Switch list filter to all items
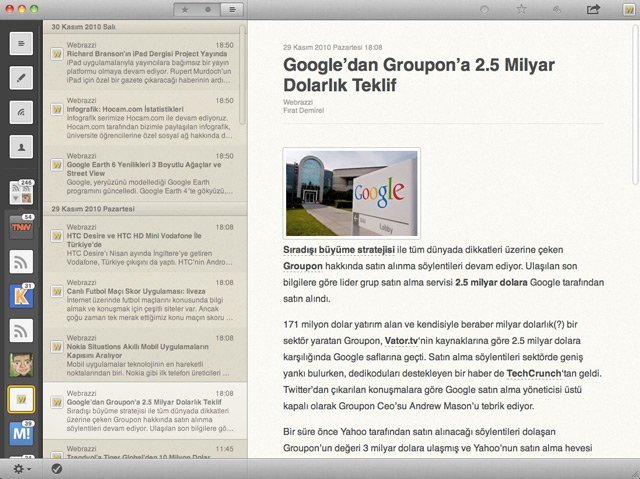This screenshot has width=640, height=479. (x=231, y=9)
